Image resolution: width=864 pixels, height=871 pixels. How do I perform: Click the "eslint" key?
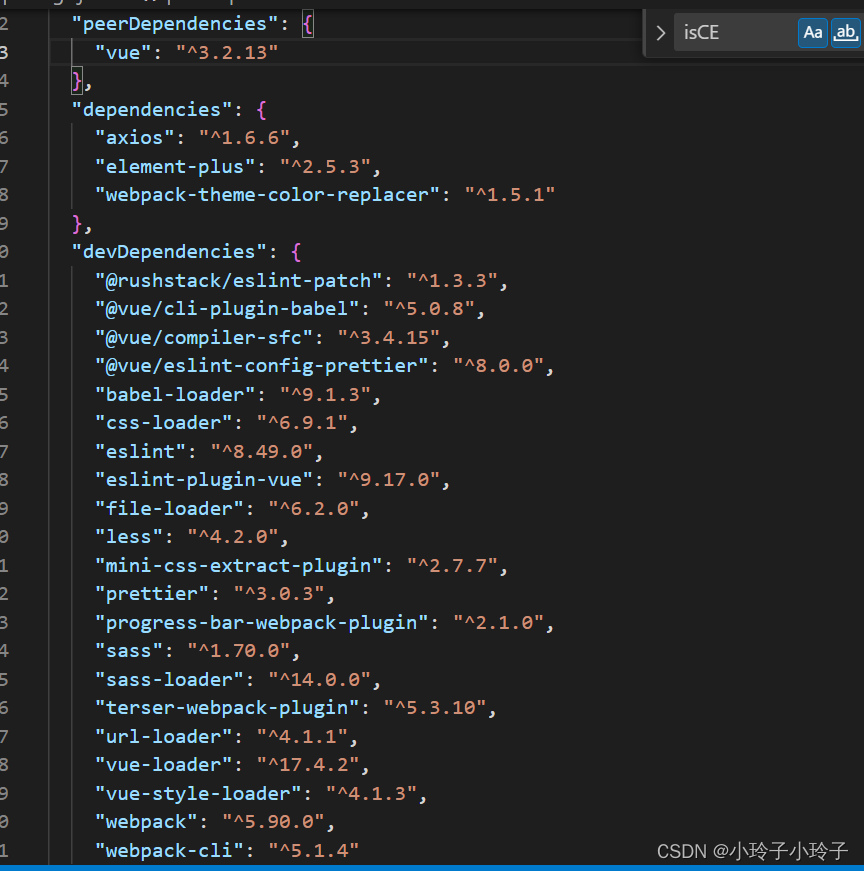140,452
